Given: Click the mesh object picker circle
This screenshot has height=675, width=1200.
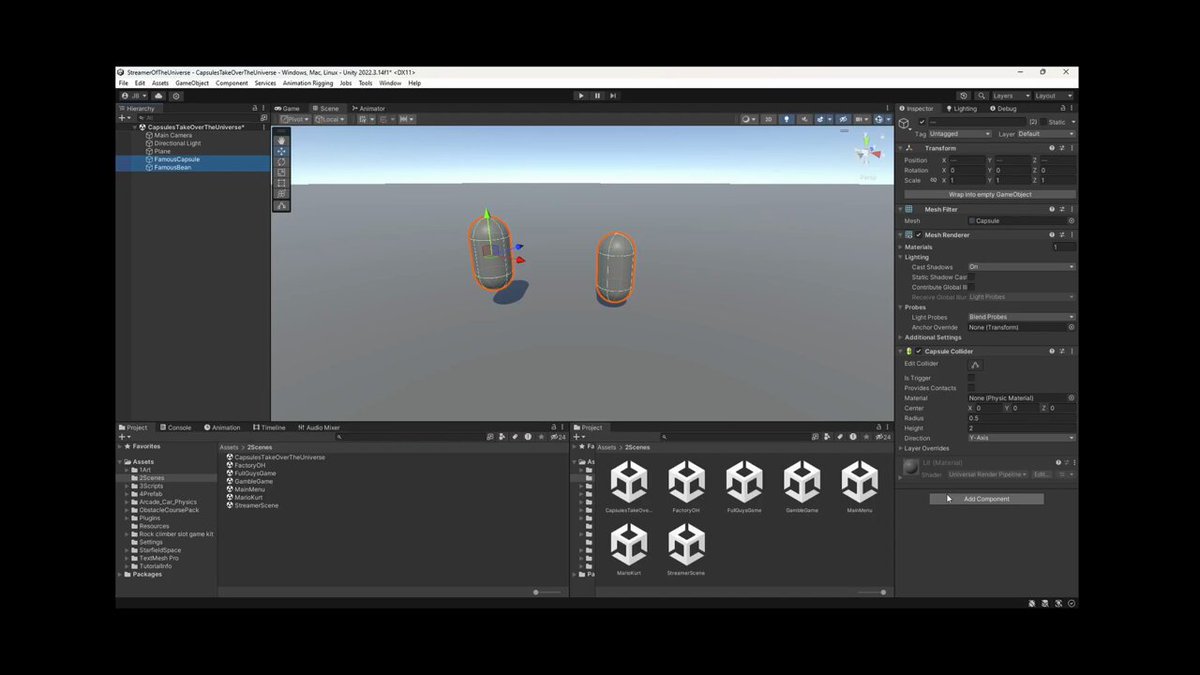Looking at the screenshot, I should (1071, 221).
